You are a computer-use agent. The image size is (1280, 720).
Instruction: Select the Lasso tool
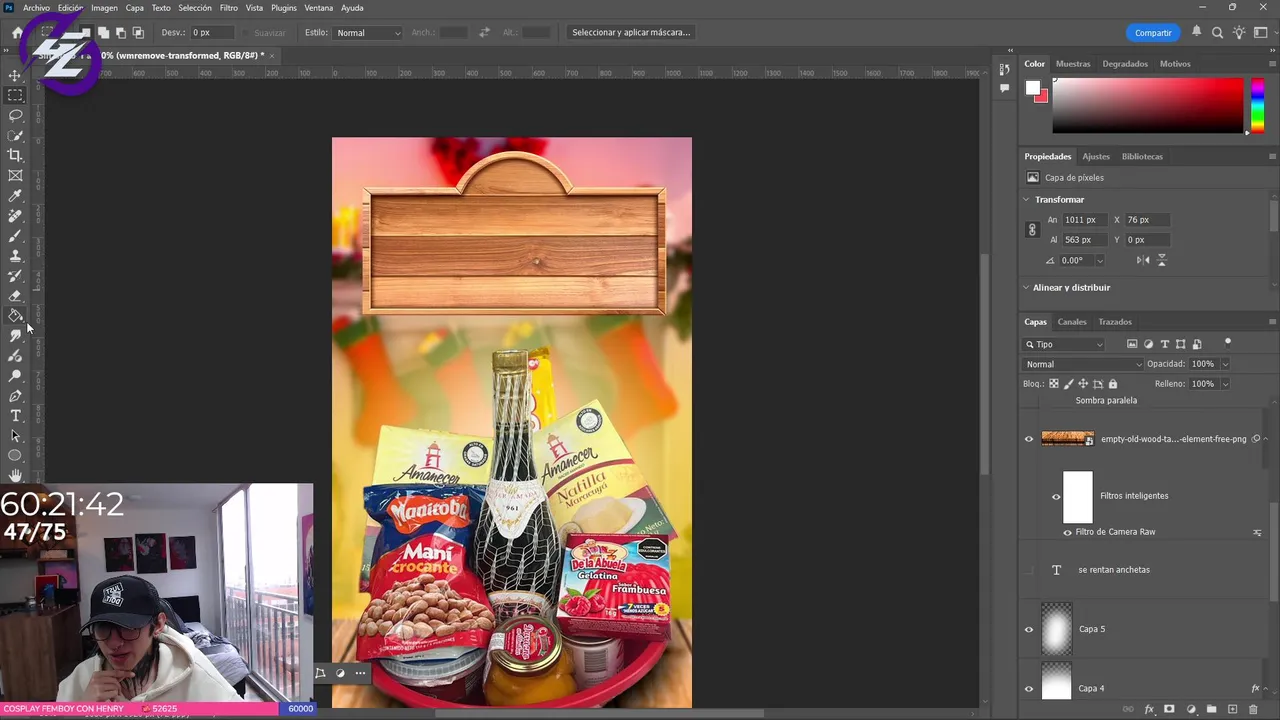(15, 115)
